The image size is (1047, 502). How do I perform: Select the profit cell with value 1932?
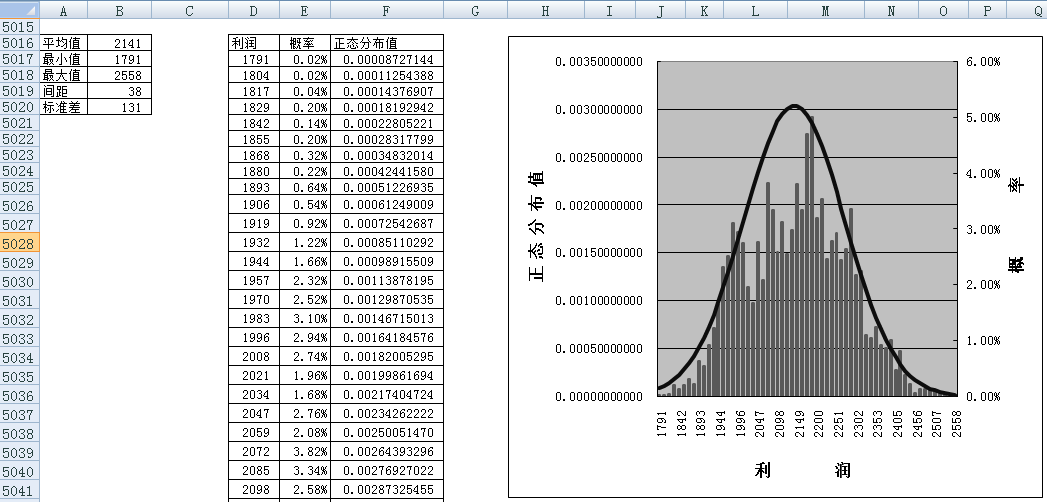point(253,243)
